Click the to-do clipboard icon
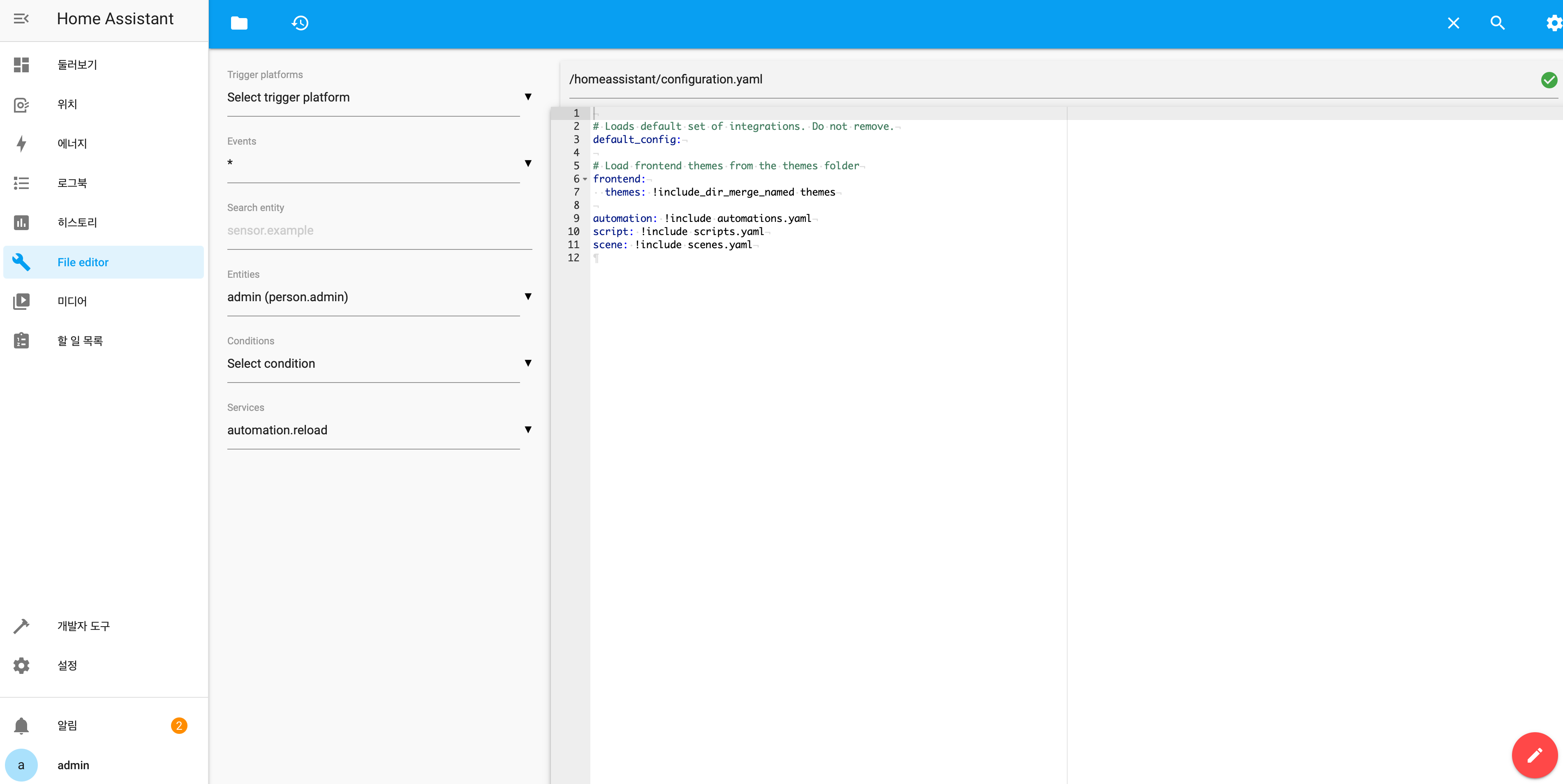Screen dimensions: 1563x784 21,341
